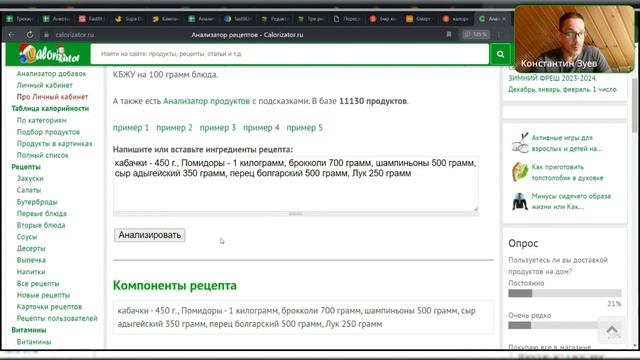640x360 pixels.
Task: Open Вторые блюда link
Action: coord(41,225)
